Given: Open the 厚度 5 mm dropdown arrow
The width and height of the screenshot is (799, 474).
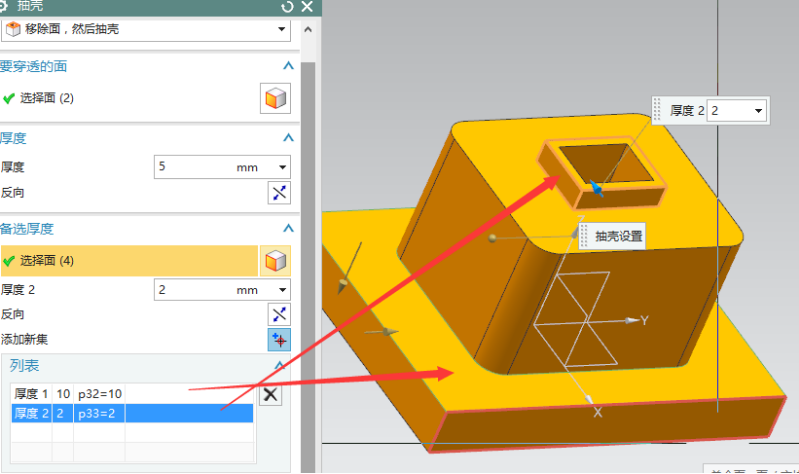Looking at the screenshot, I should 283,168.
